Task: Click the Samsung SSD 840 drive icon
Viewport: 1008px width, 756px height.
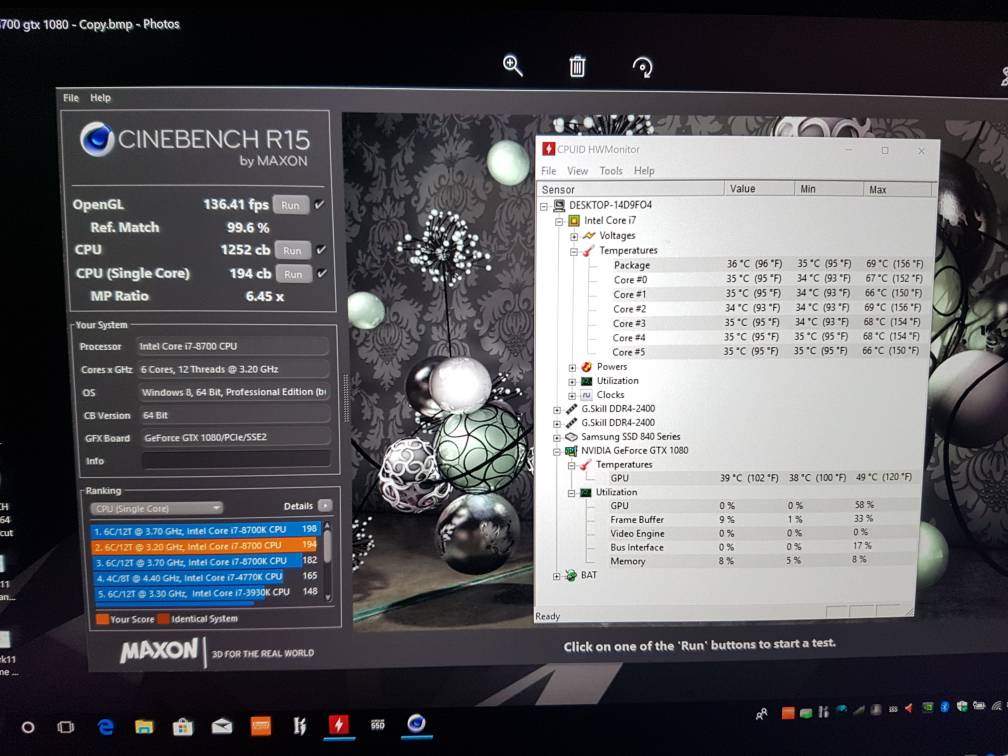Action: click(571, 436)
